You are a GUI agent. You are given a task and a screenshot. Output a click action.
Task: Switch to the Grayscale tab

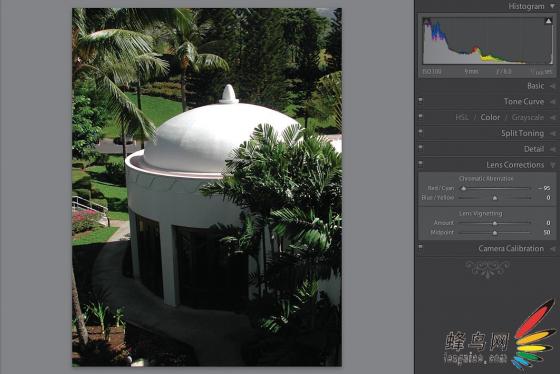coord(528,117)
